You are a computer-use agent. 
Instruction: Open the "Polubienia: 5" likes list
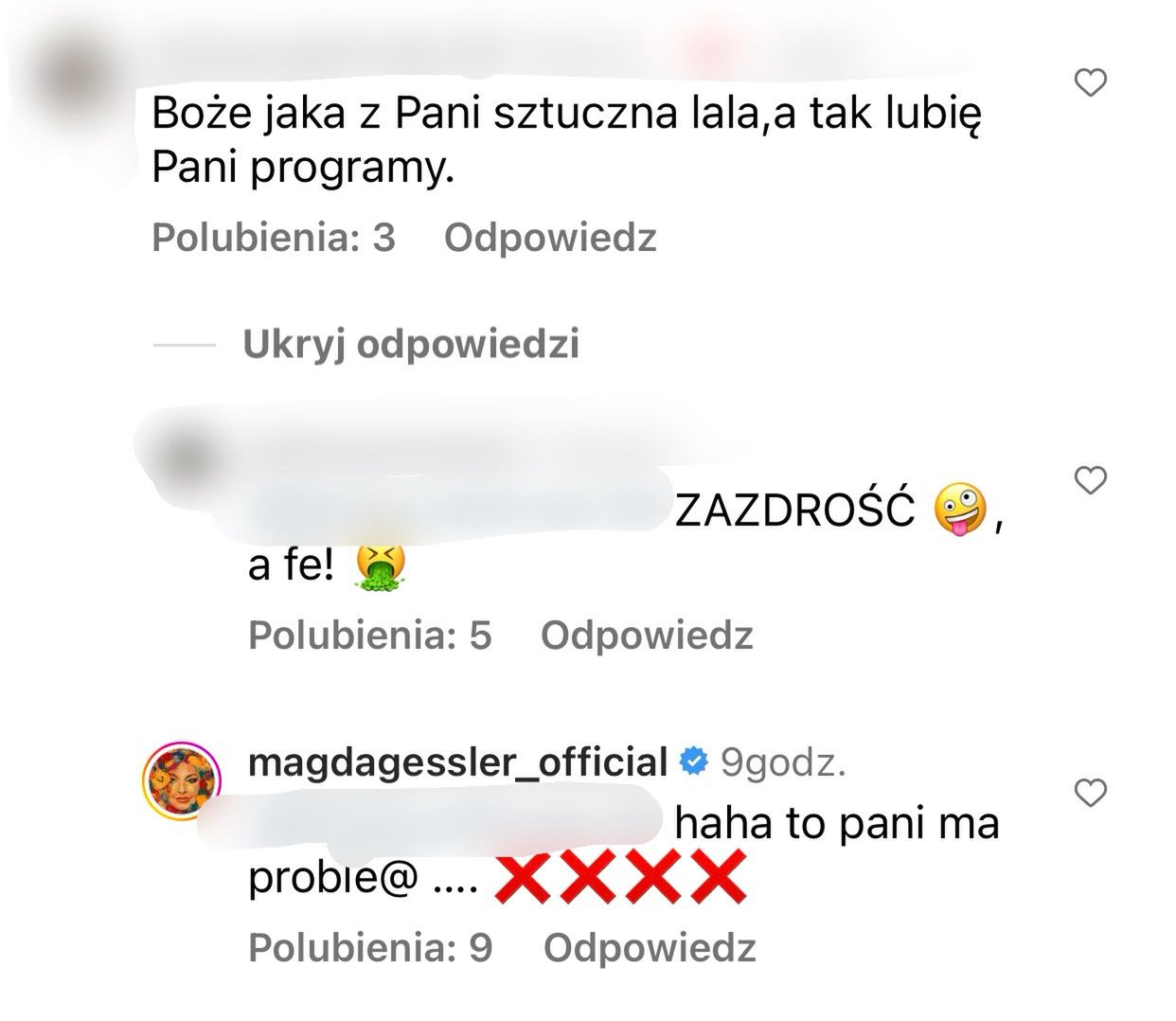pyautogui.click(x=370, y=635)
